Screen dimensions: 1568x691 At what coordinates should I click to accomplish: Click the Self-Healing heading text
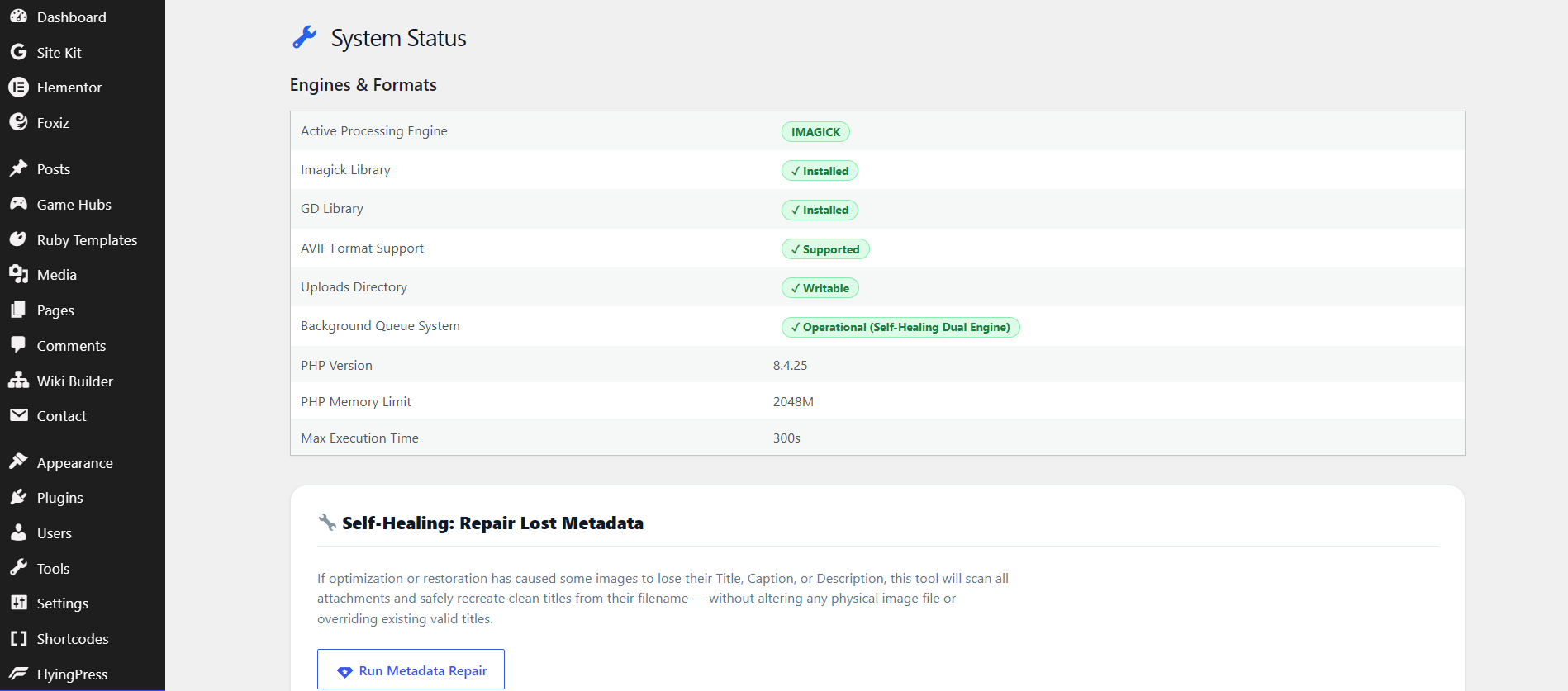492,523
